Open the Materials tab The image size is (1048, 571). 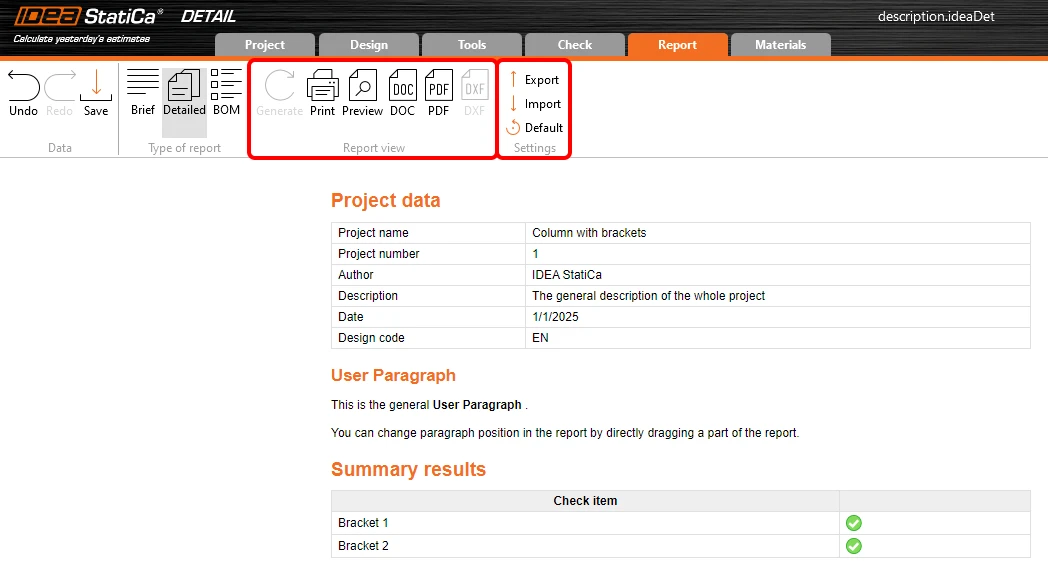(x=781, y=45)
